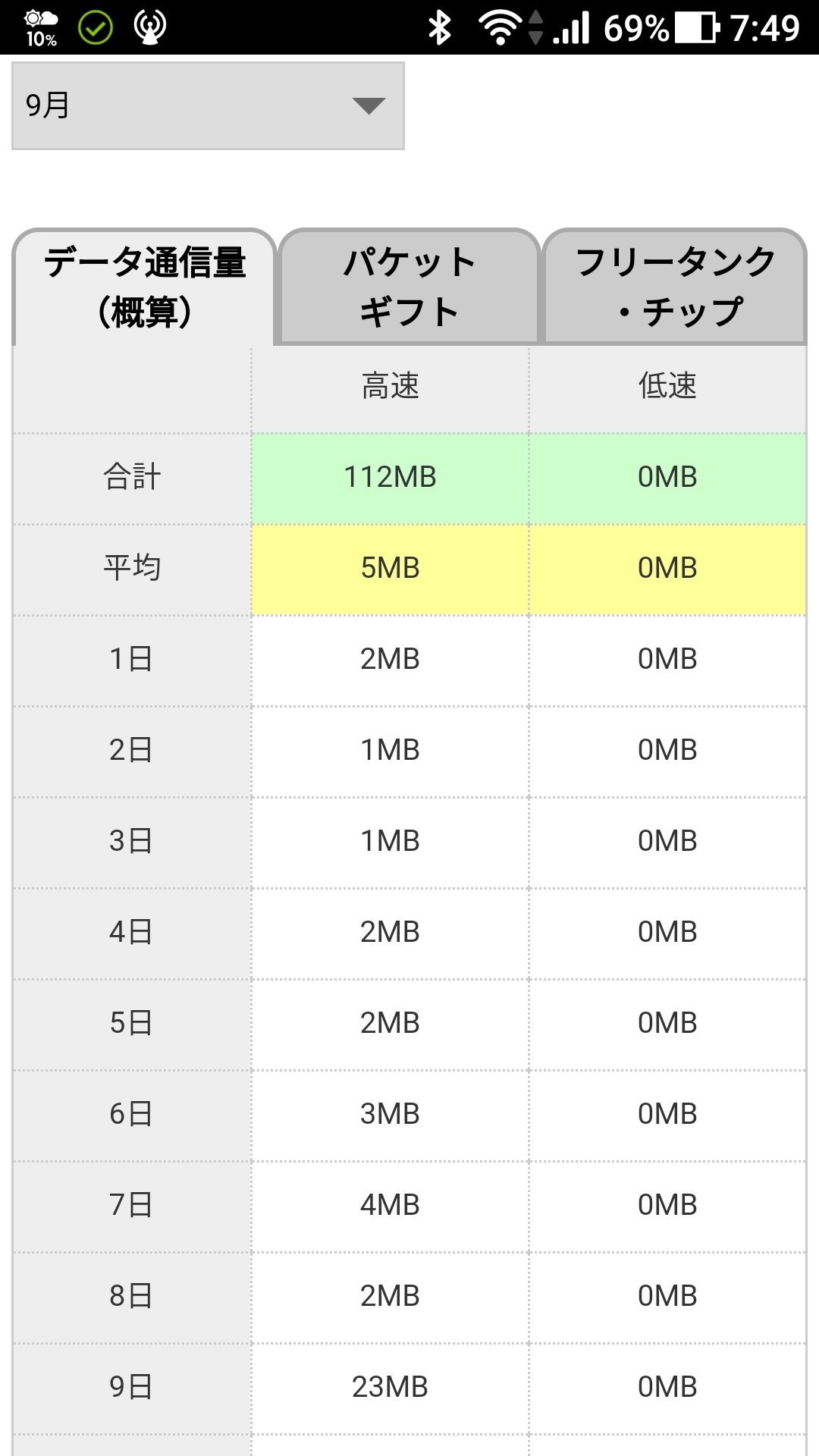
Task: Switch to the パケットギフト tab
Action: [409, 287]
